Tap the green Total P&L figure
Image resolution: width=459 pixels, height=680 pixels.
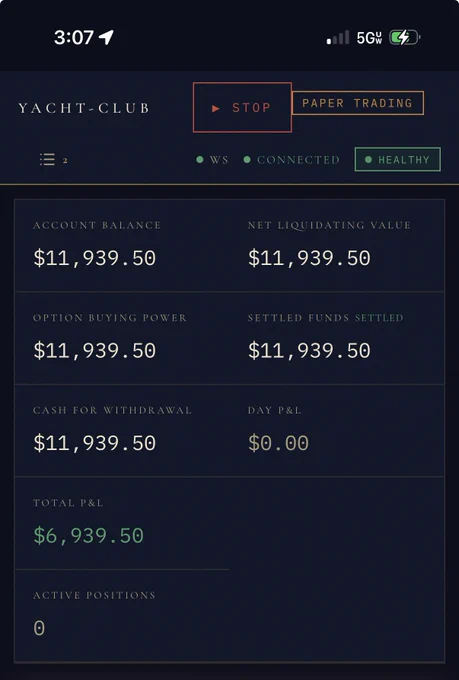pyautogui.click(x=89, y=535)
